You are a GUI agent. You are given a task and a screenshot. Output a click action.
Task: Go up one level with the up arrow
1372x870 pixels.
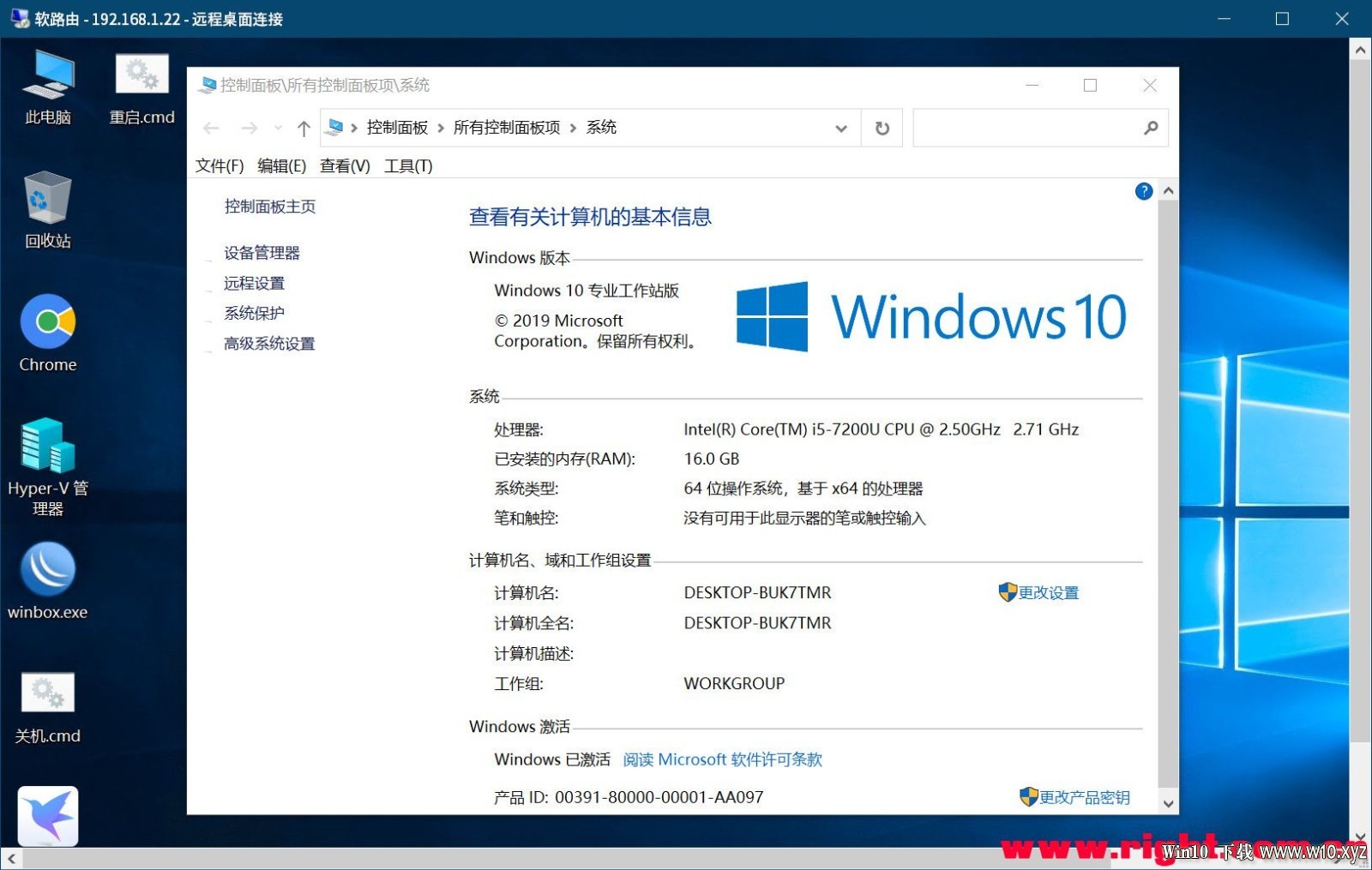pos(304,129)
